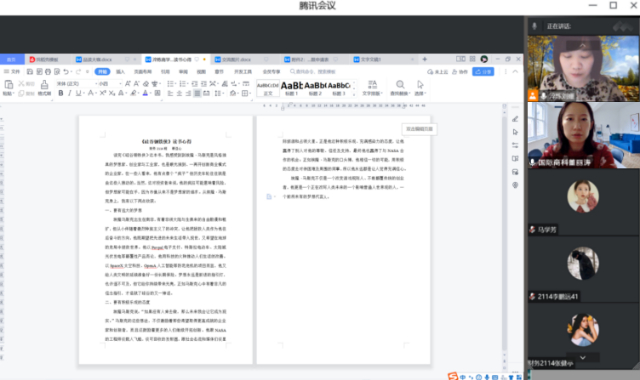Align text left in paragraph group
Image resolution: width=640 pixels, height=380 pixels.
170,93
